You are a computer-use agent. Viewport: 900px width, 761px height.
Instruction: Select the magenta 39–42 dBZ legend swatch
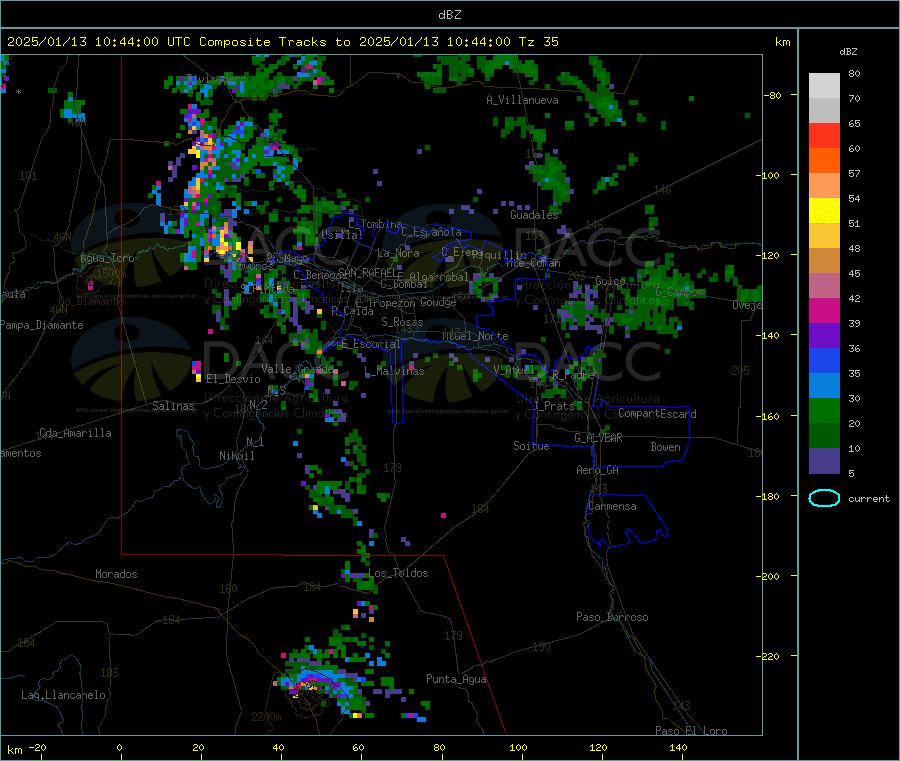[x=824, y=310]
